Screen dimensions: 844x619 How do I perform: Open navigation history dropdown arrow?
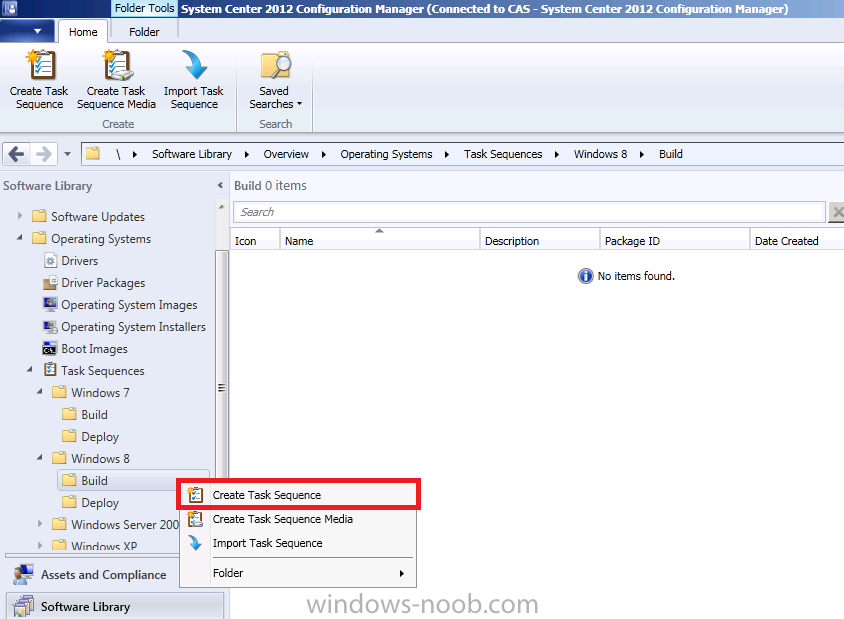coord(67,154)
